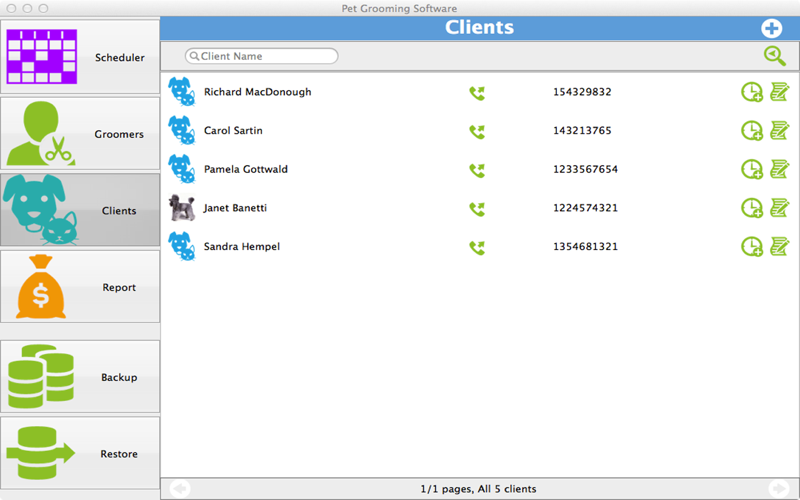Click the page count status text

pyautogui.click(x=478, y=489)
